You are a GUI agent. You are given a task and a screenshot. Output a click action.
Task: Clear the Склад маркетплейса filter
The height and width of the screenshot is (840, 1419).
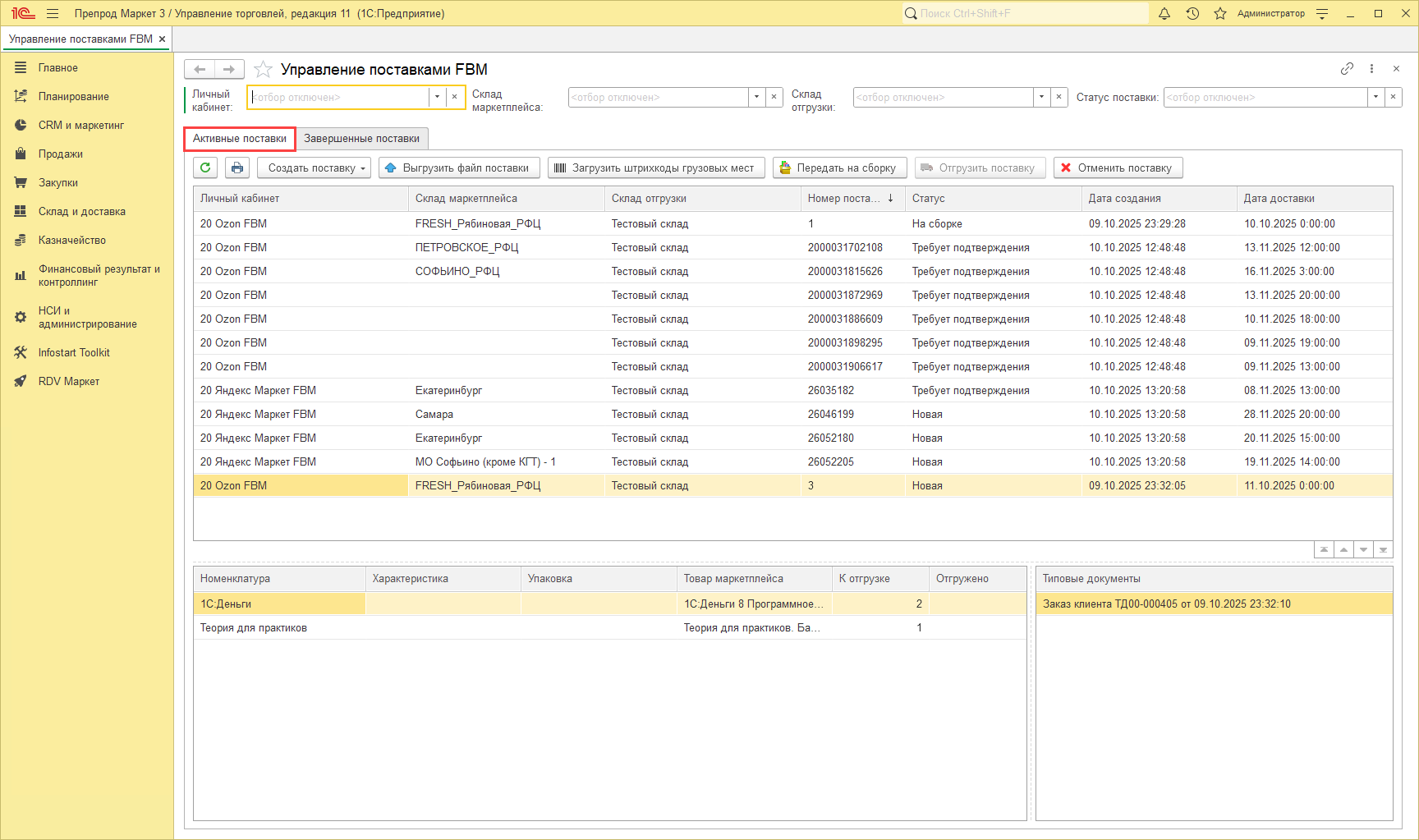(x=774, y=97)
